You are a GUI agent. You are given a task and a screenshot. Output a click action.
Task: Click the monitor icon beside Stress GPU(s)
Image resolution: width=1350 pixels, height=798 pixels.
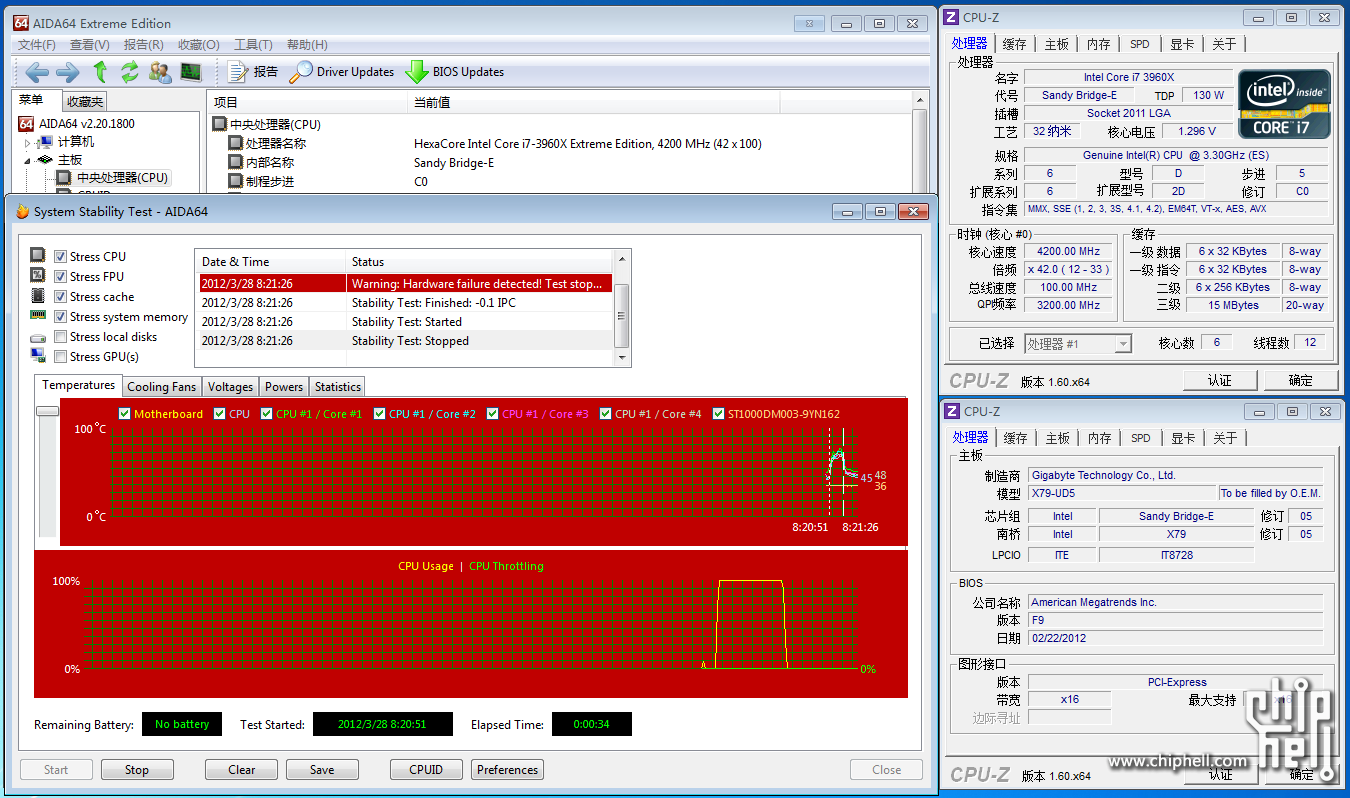(38, 356)
